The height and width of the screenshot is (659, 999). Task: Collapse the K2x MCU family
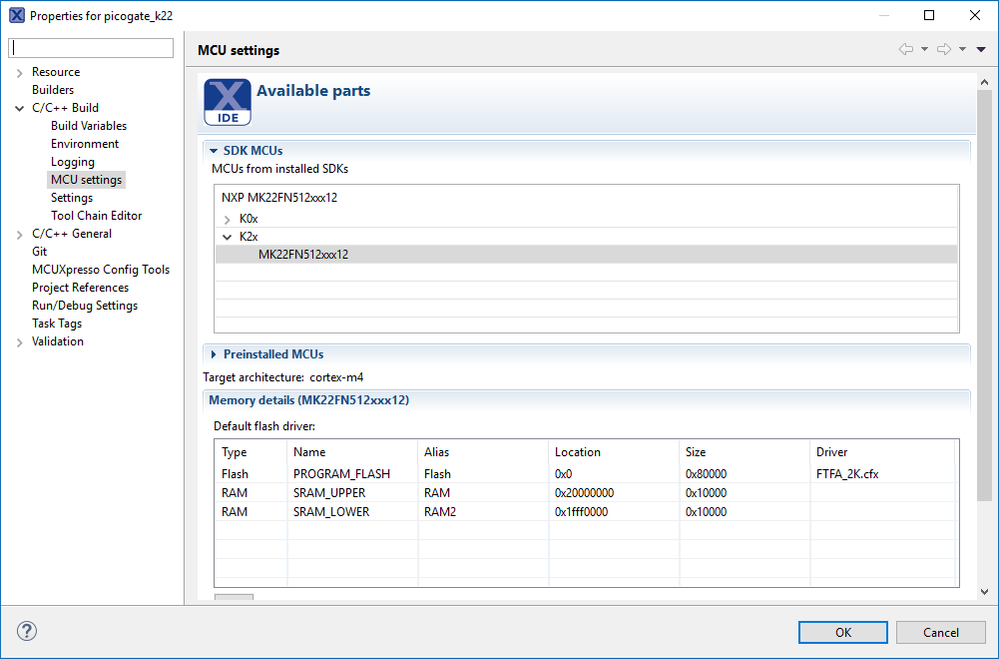(x=227, y=237)
